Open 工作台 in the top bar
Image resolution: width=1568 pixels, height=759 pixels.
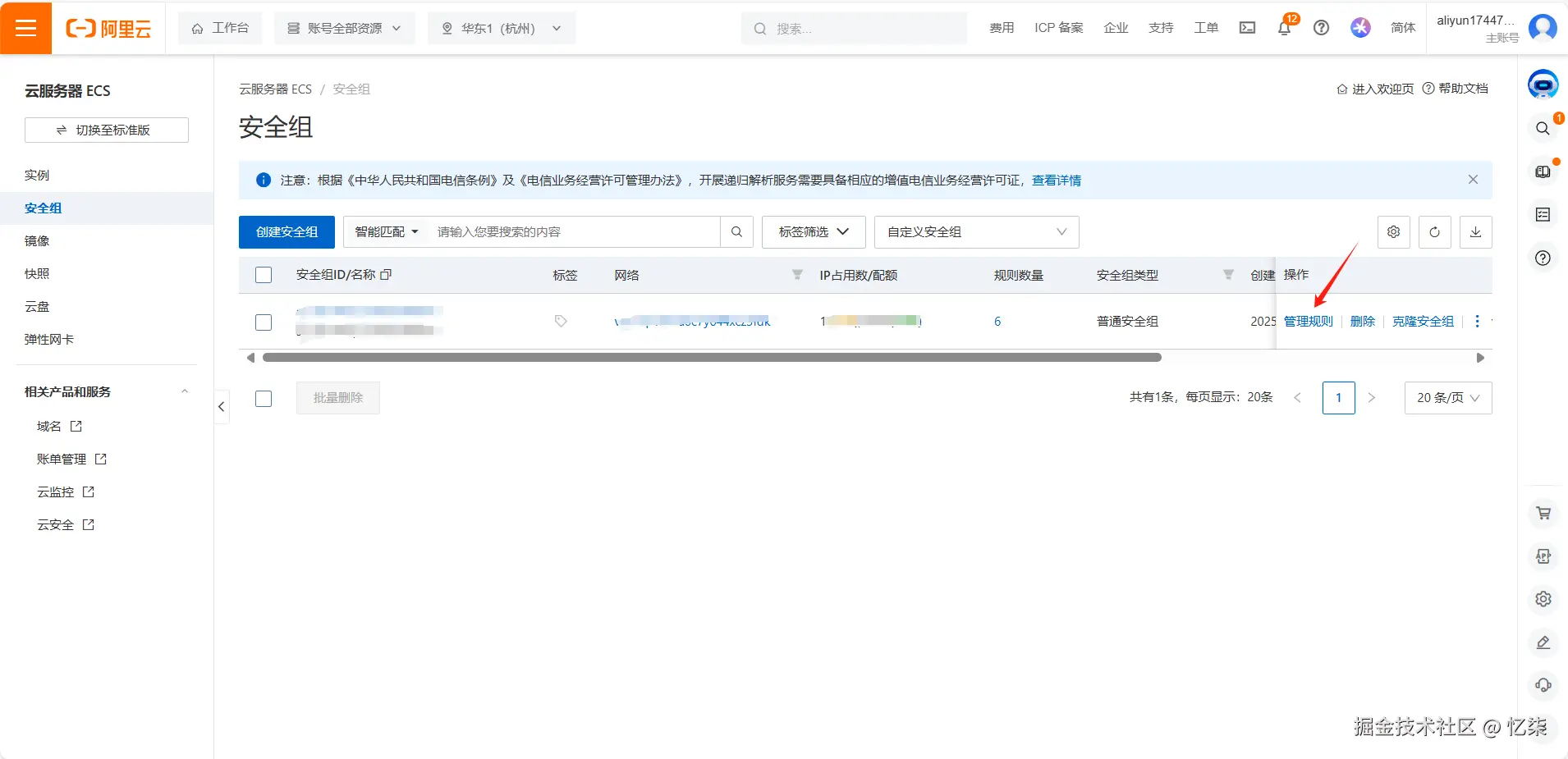click(x=220, y=28)
